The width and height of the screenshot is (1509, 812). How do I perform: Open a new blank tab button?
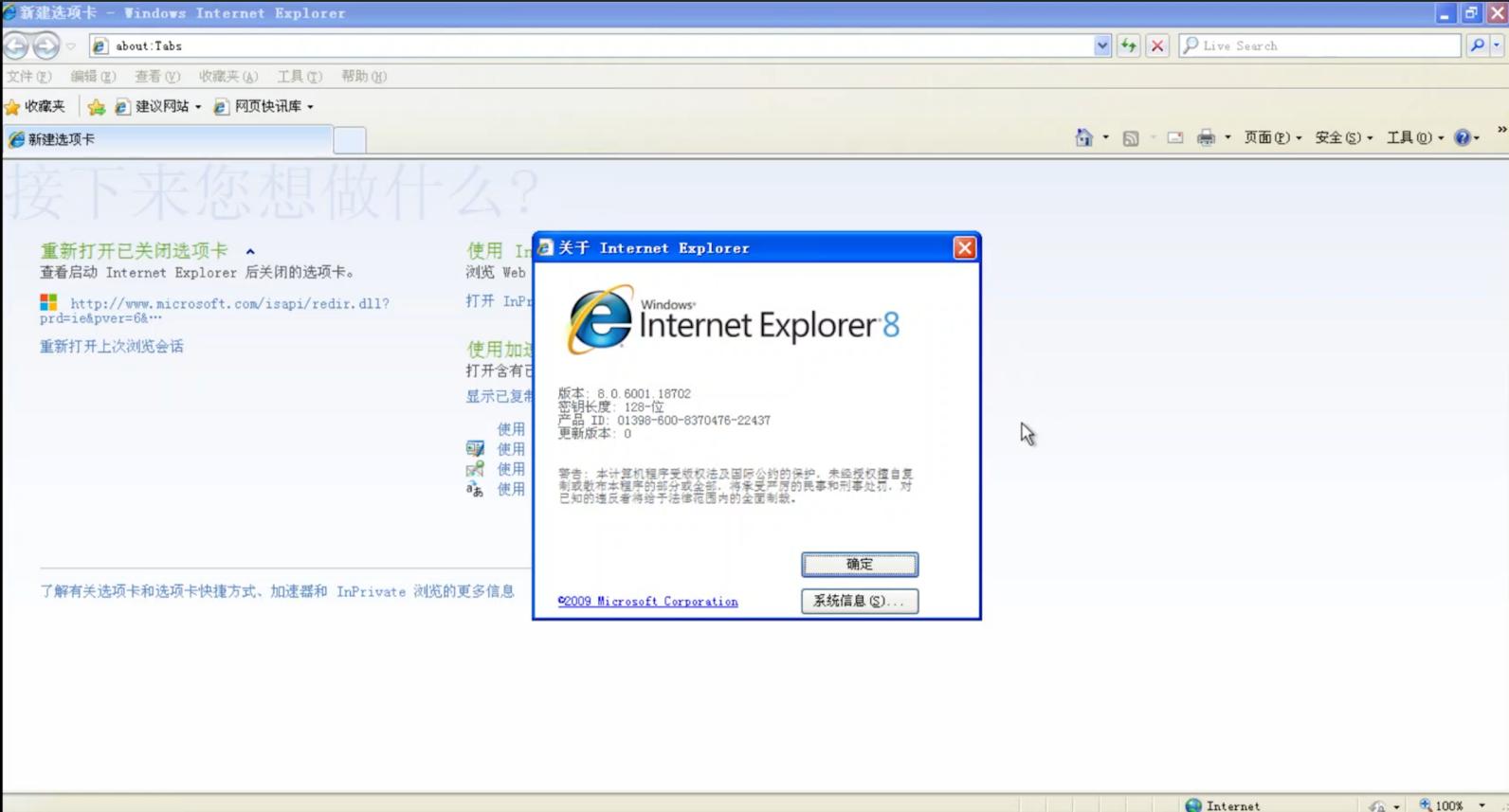tap(350, 140)
